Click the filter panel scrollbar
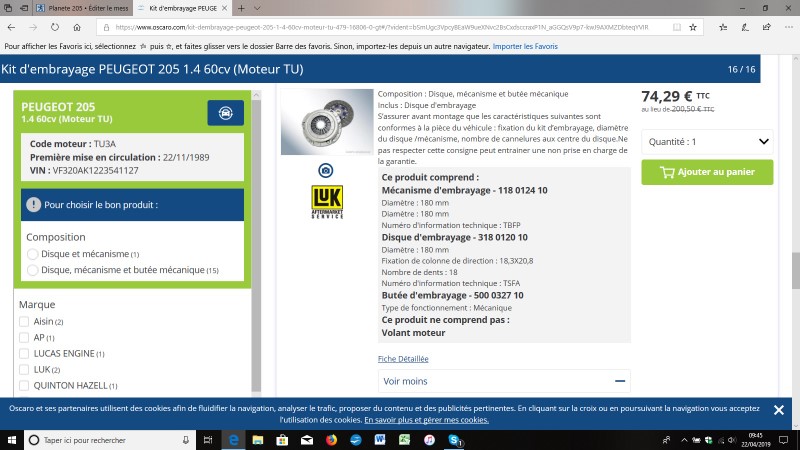 tap(256, 245)
